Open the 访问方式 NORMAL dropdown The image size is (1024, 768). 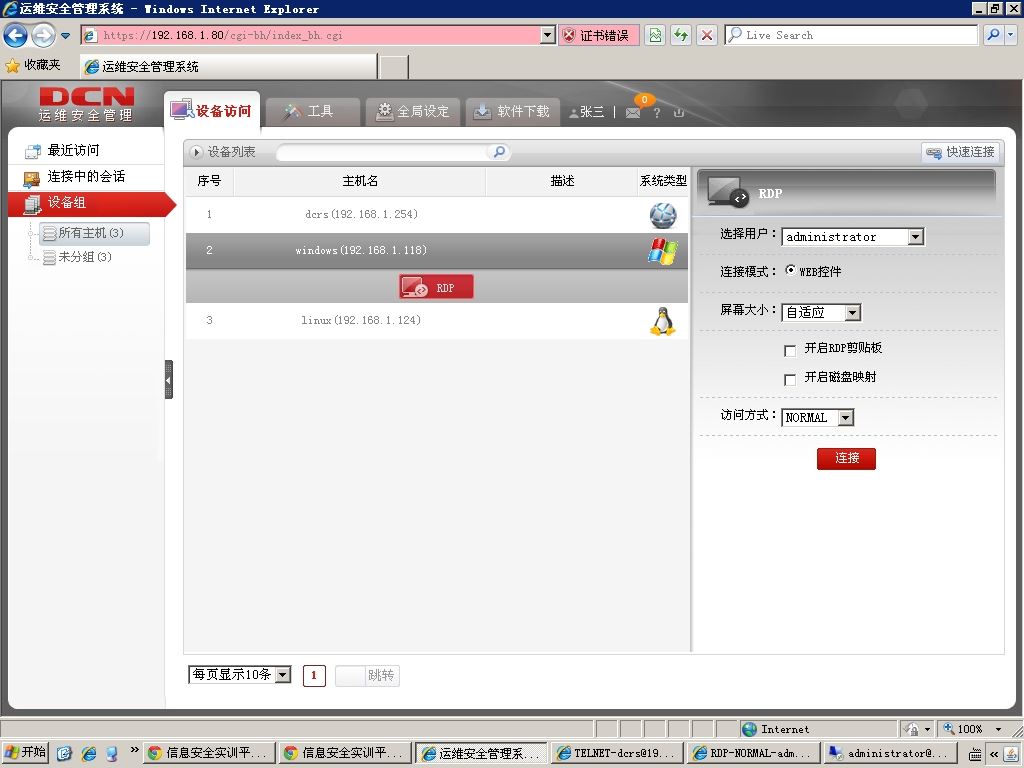coord(818,418)
